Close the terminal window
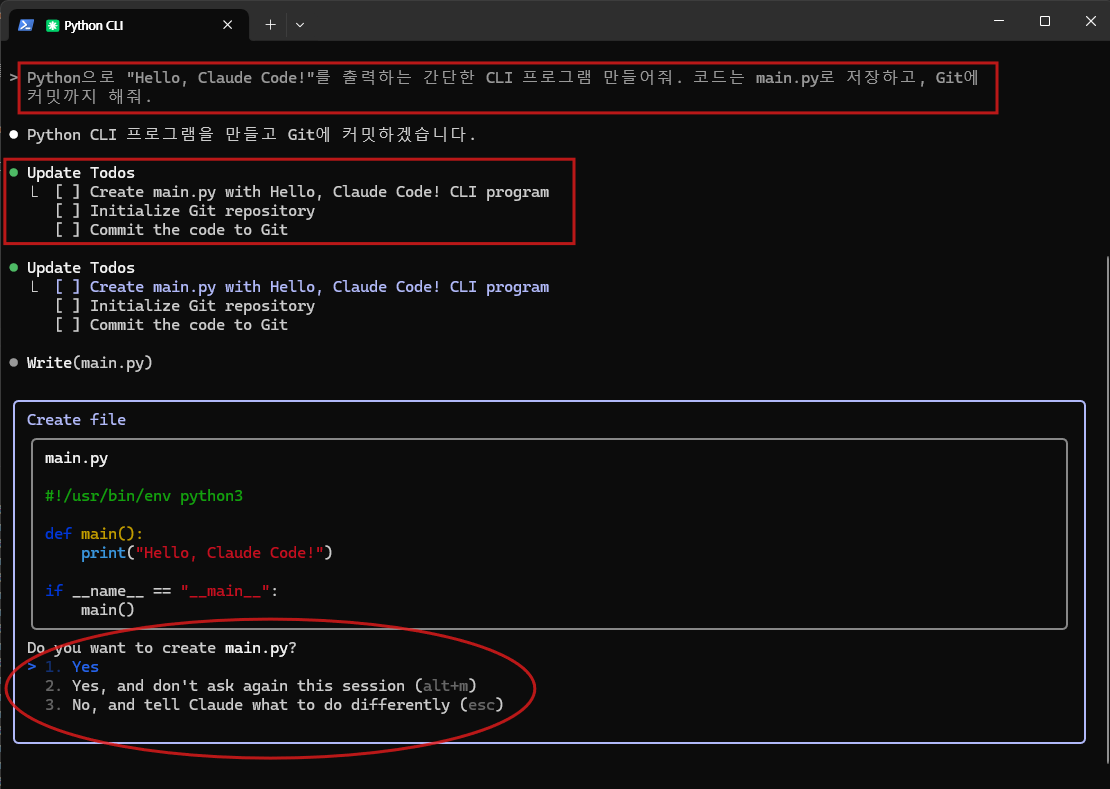The image size is (1110, 789). (1090, 21)
